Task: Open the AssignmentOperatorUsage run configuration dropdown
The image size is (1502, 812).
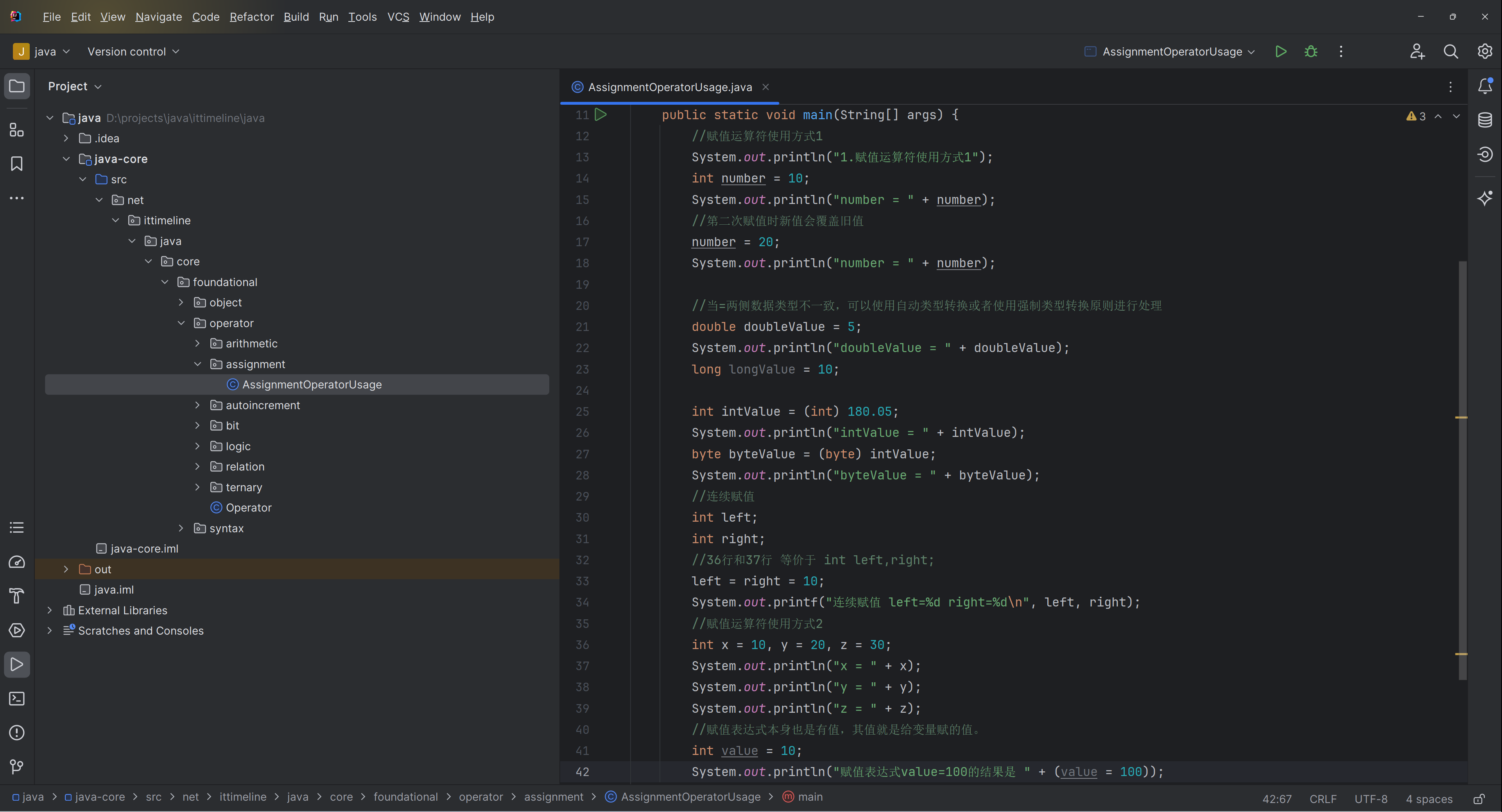Action: 1170,51
